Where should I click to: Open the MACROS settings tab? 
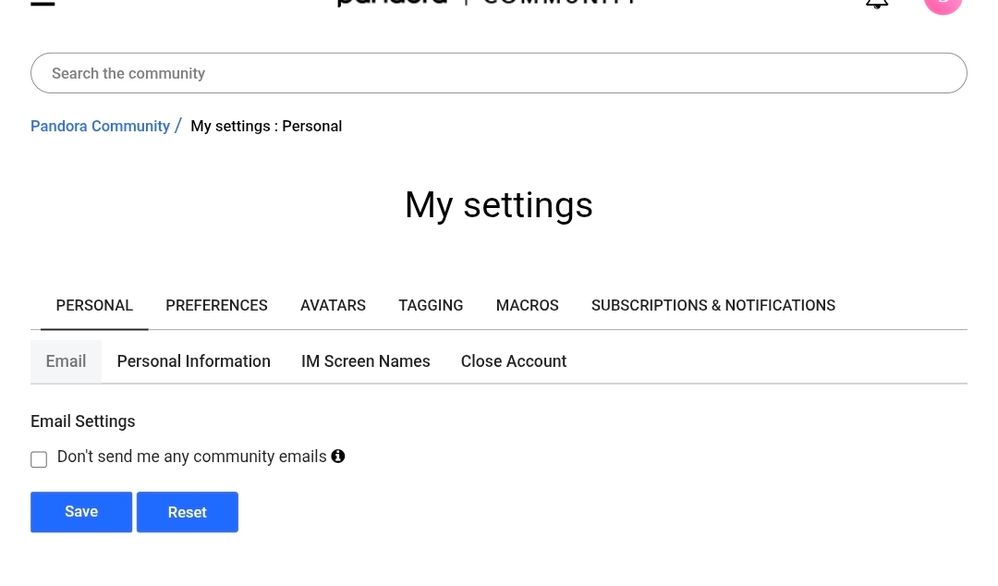point(527,305)
